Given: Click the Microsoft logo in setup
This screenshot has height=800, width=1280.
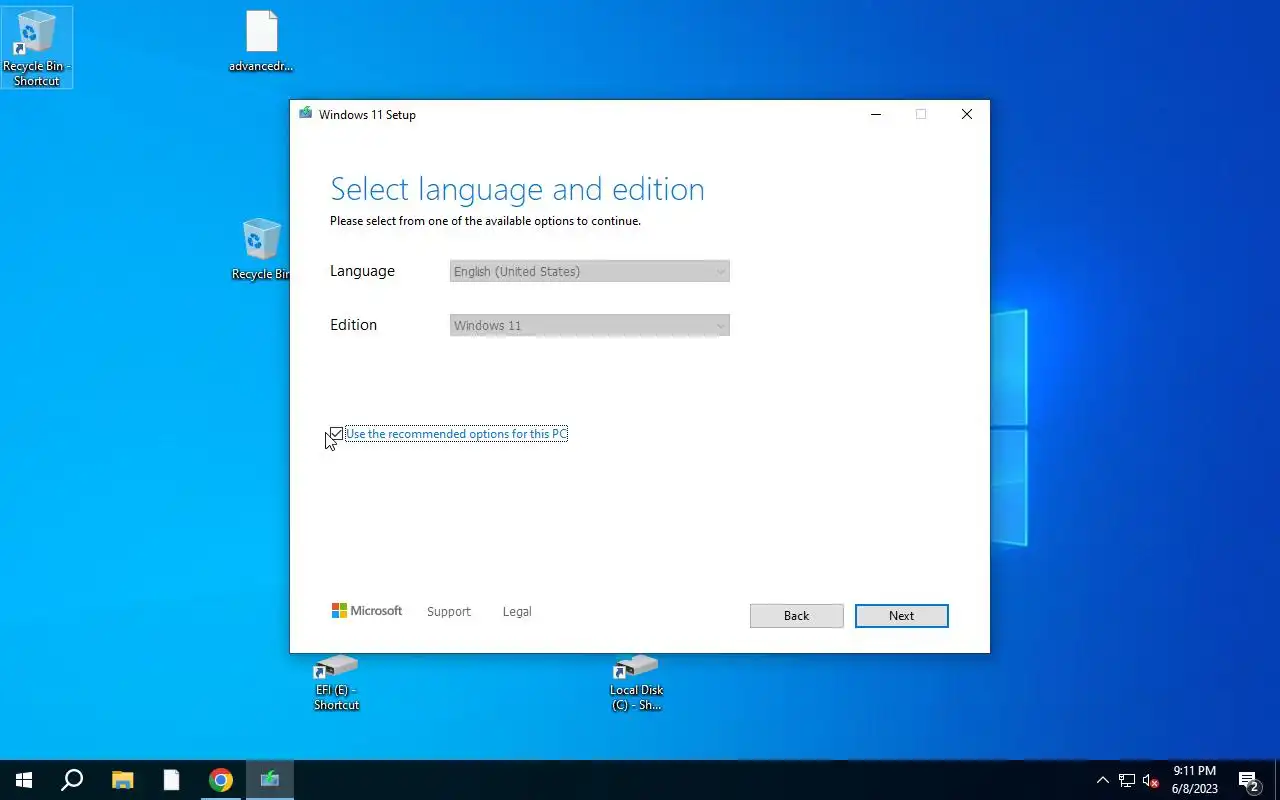Looking at the screenshot, I should pyautogui.click(x=367, y=611).
